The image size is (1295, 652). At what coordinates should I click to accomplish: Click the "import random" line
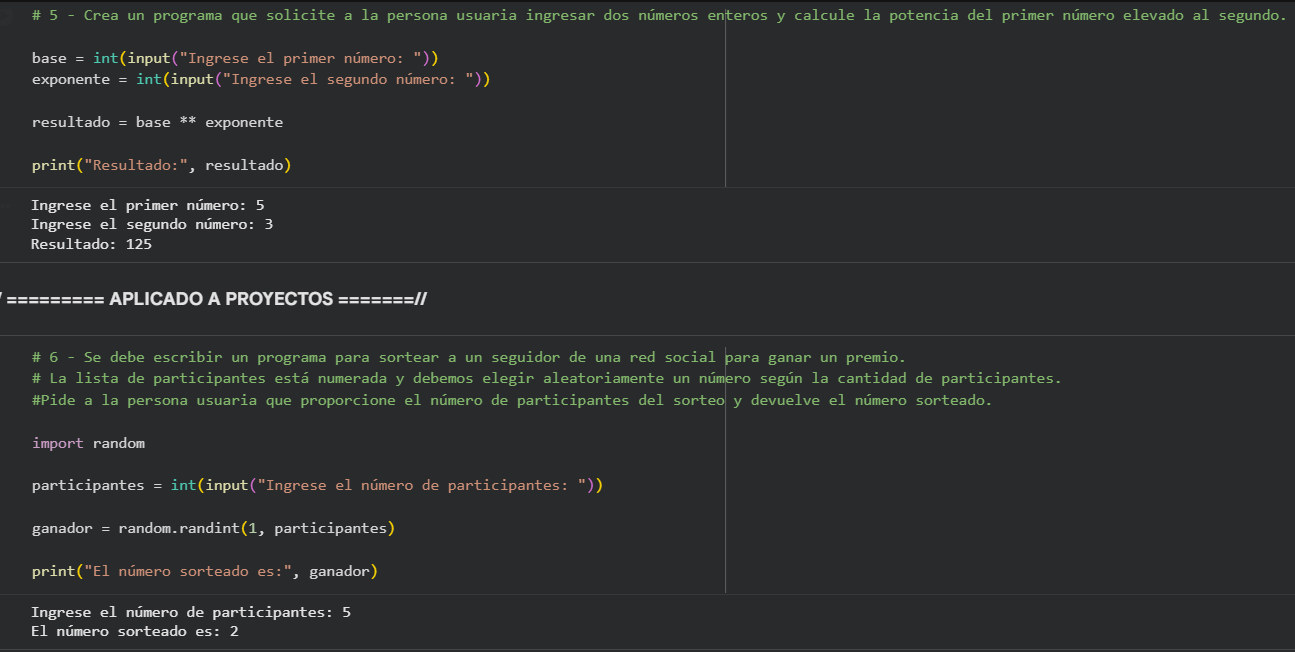88,443
